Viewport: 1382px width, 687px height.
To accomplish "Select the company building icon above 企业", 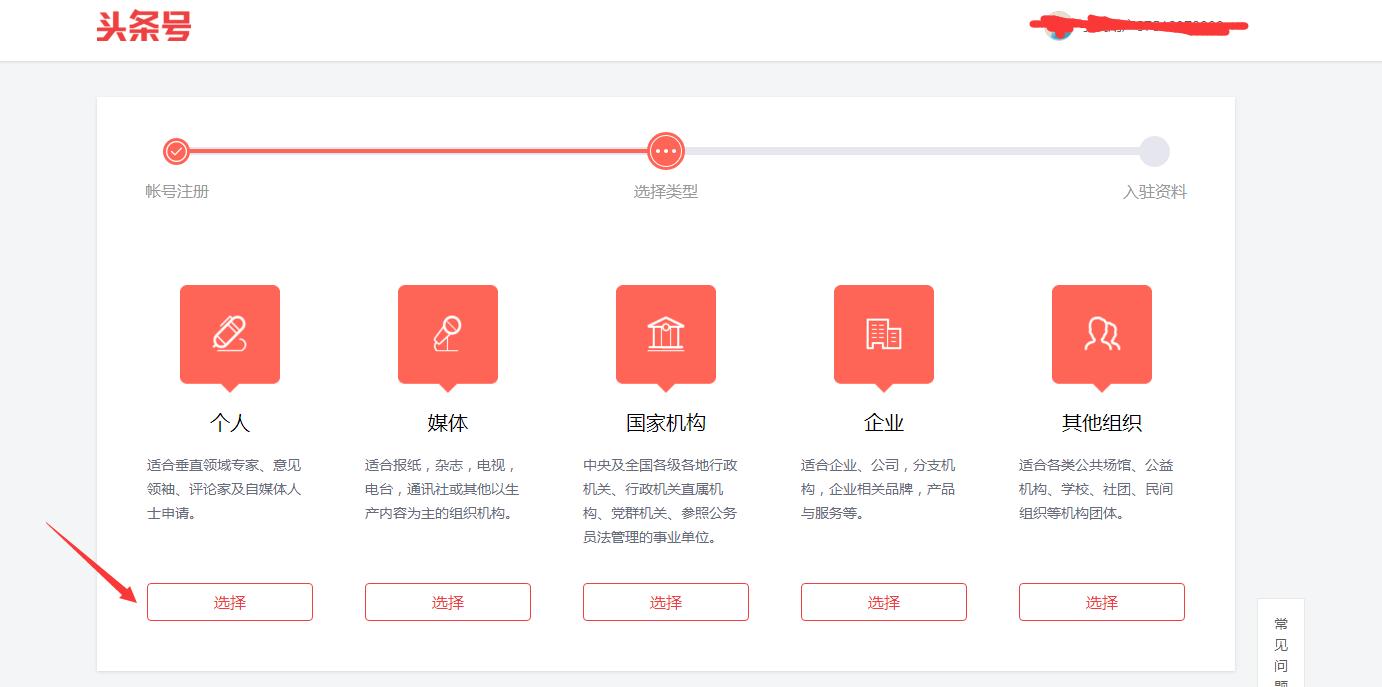I will [x=883, y=334].
